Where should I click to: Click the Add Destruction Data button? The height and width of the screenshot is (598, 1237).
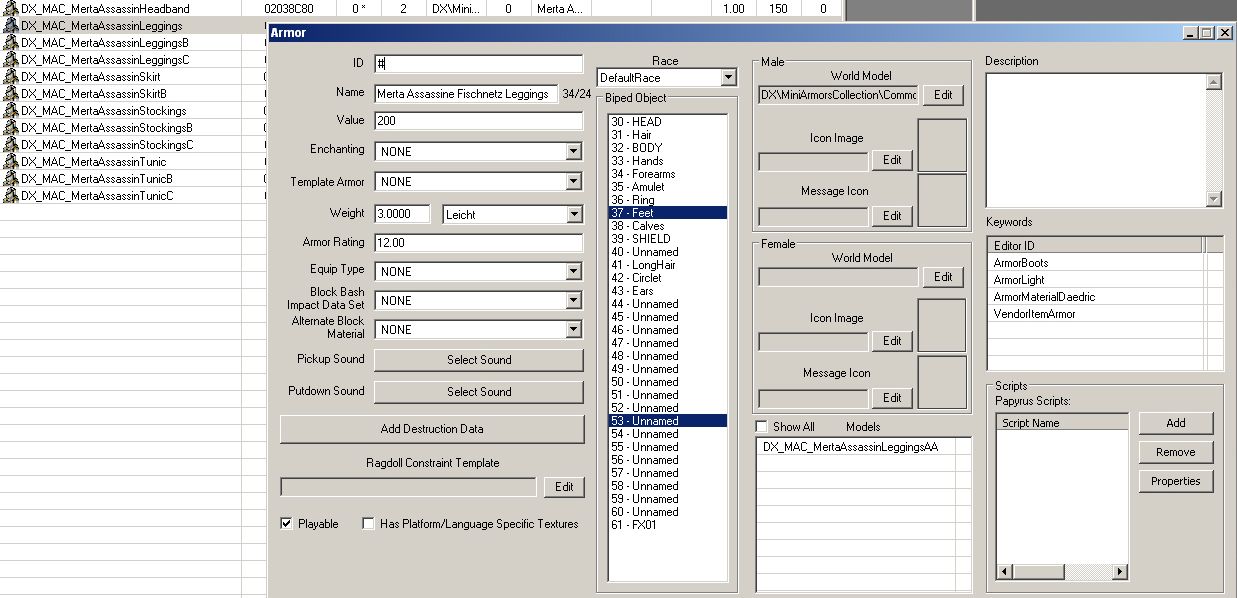tap(431, 429)
